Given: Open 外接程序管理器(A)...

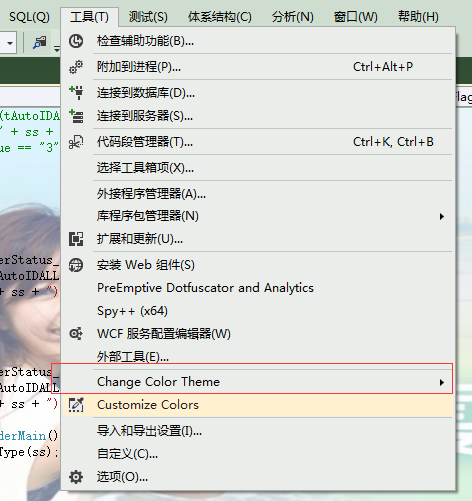Looking at the screenshot, I should (257, 193).
